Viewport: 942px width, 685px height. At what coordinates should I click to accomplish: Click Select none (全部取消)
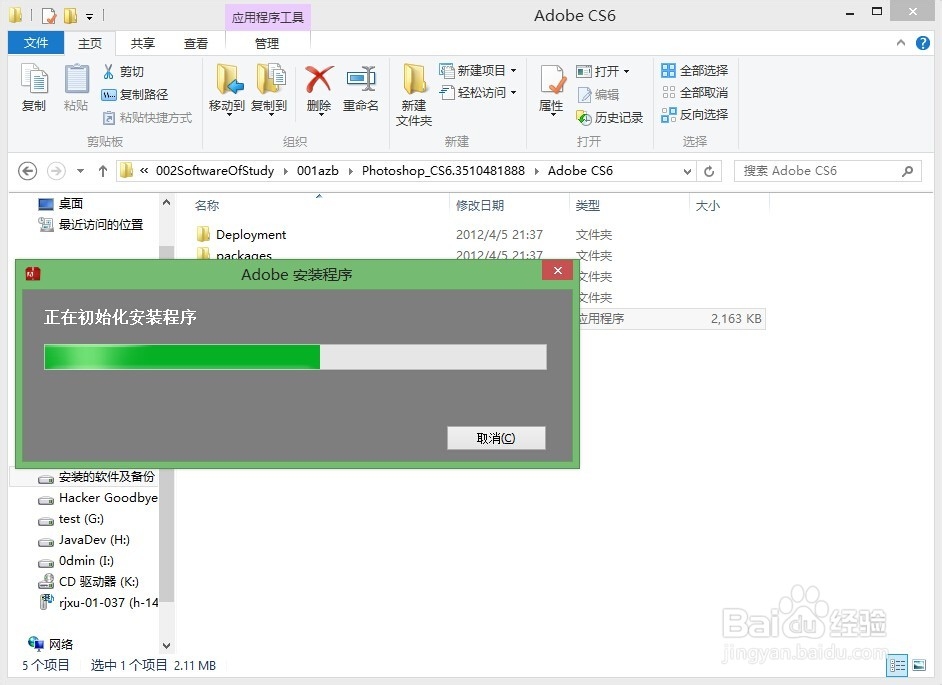click(694, 92)
